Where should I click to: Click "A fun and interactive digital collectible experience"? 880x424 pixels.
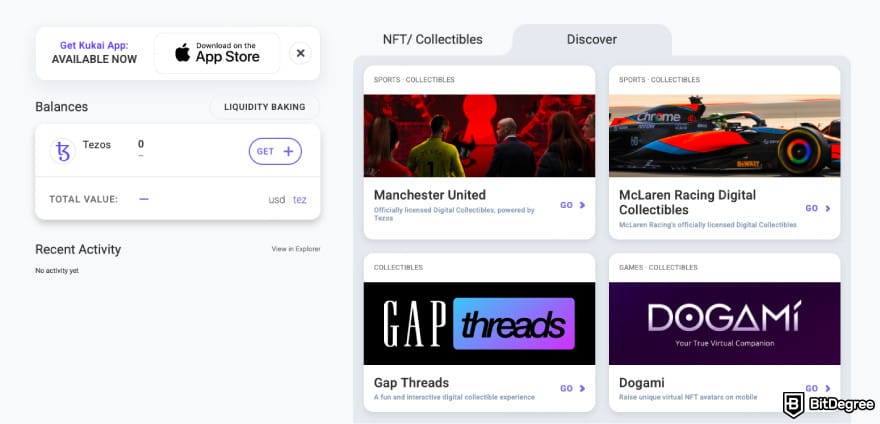[x=454, y=397]
